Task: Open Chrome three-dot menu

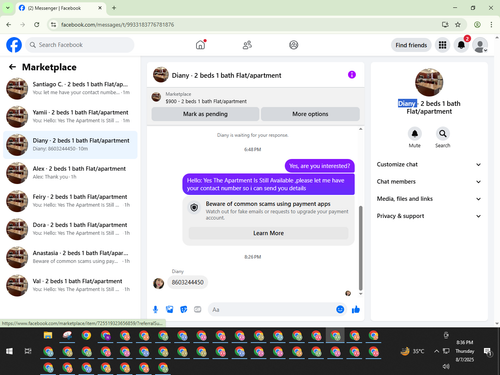Action: 491,25
